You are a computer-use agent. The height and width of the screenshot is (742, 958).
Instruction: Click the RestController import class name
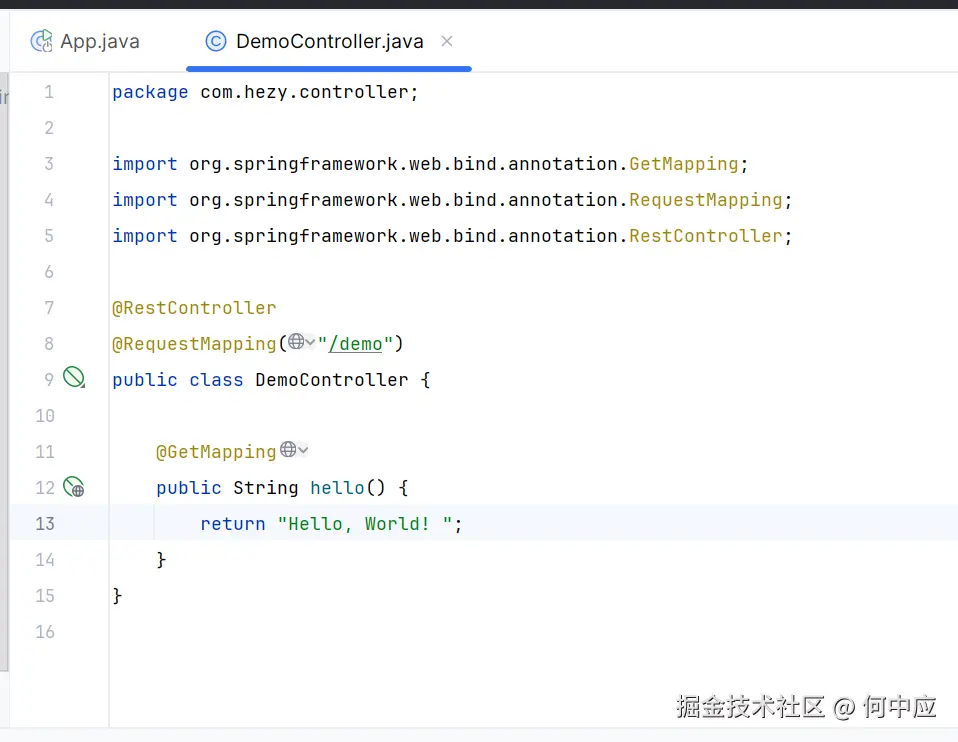[706, 236]
